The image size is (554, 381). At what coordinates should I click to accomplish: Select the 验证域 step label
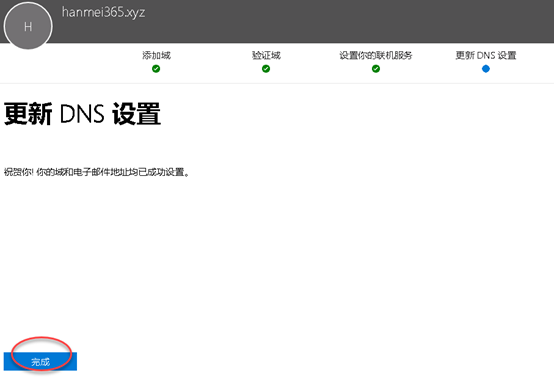266,55
